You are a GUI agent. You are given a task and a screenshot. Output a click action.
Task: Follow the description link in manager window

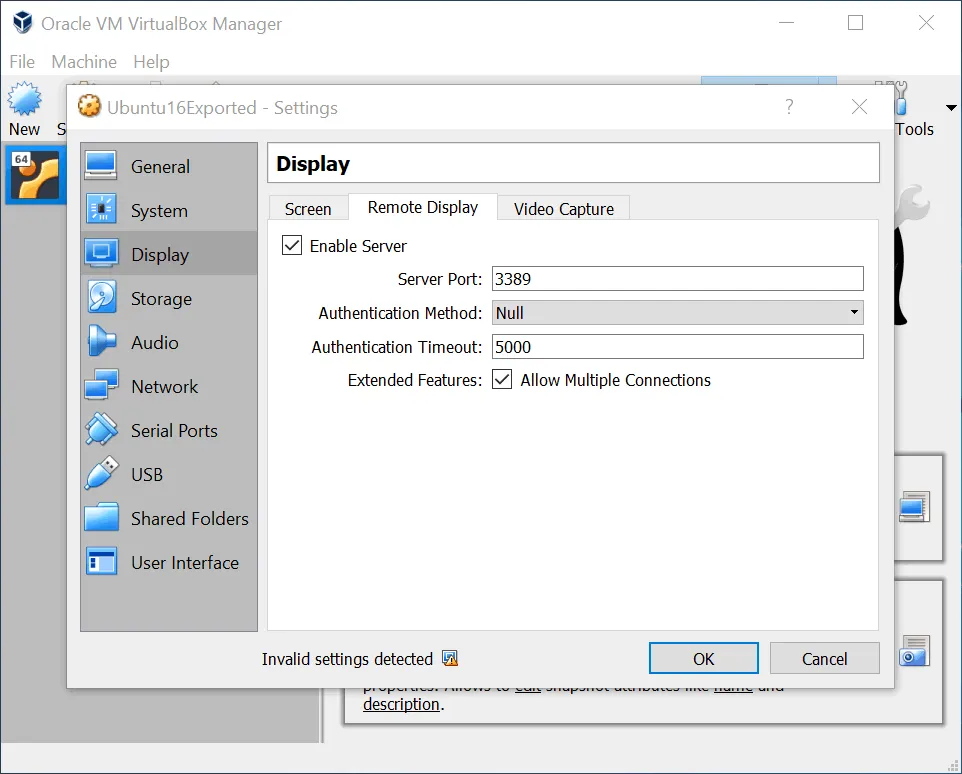pos(401,704)
